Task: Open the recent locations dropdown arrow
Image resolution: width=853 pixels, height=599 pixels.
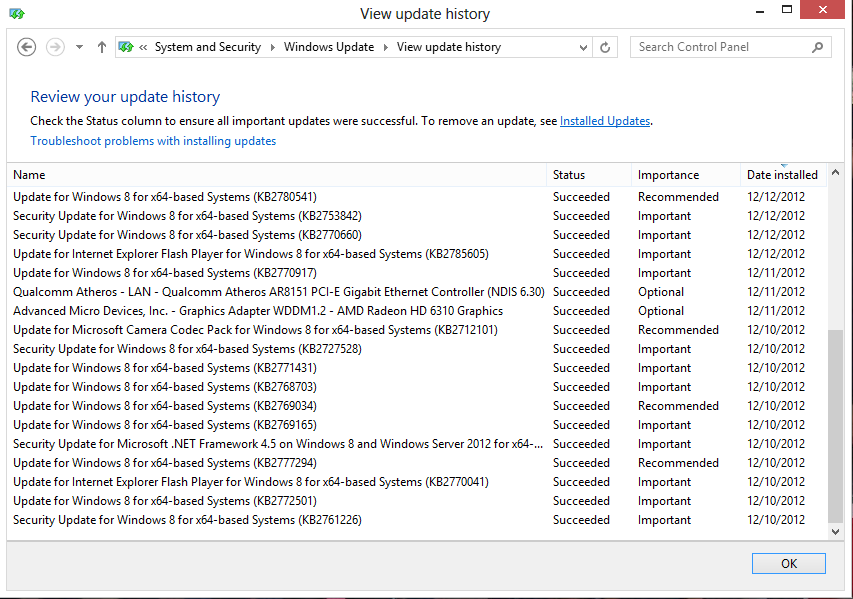Action: [x=79, y=47]
